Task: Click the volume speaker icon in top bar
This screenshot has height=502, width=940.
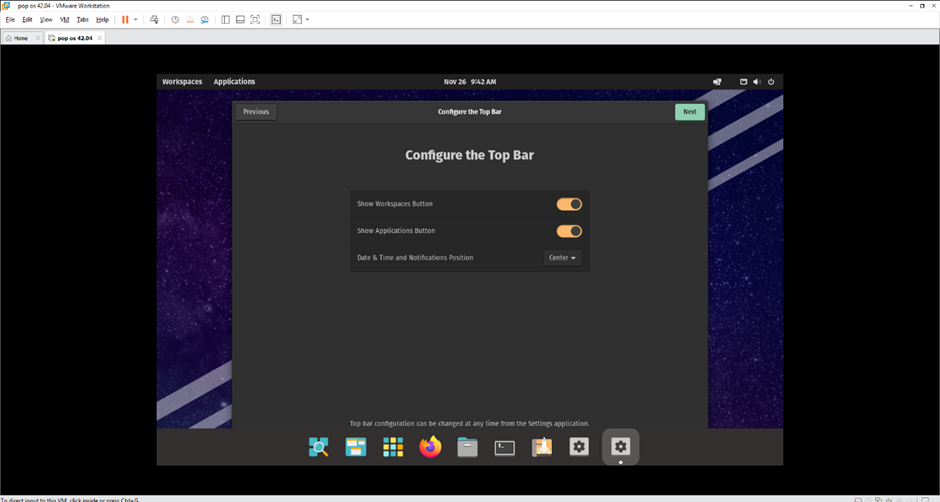Action: tap(757, 82)
